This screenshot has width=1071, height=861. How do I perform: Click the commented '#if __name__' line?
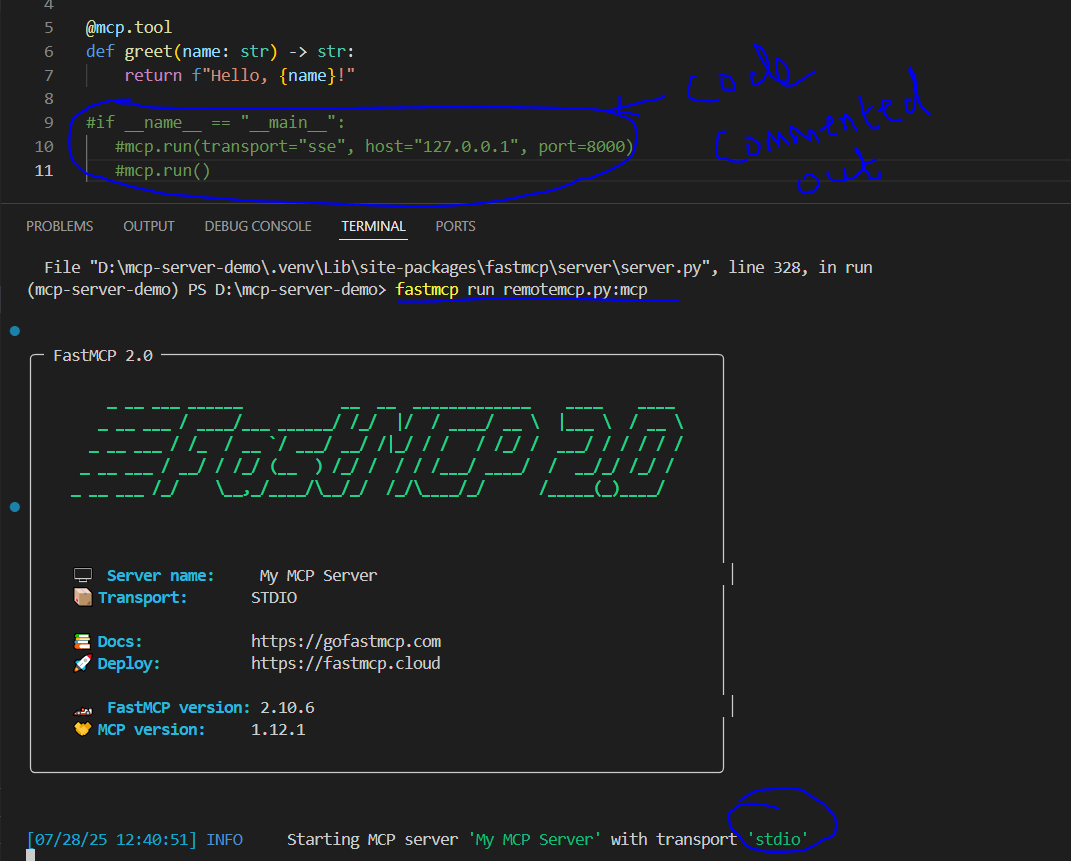[x=216, y=123]
